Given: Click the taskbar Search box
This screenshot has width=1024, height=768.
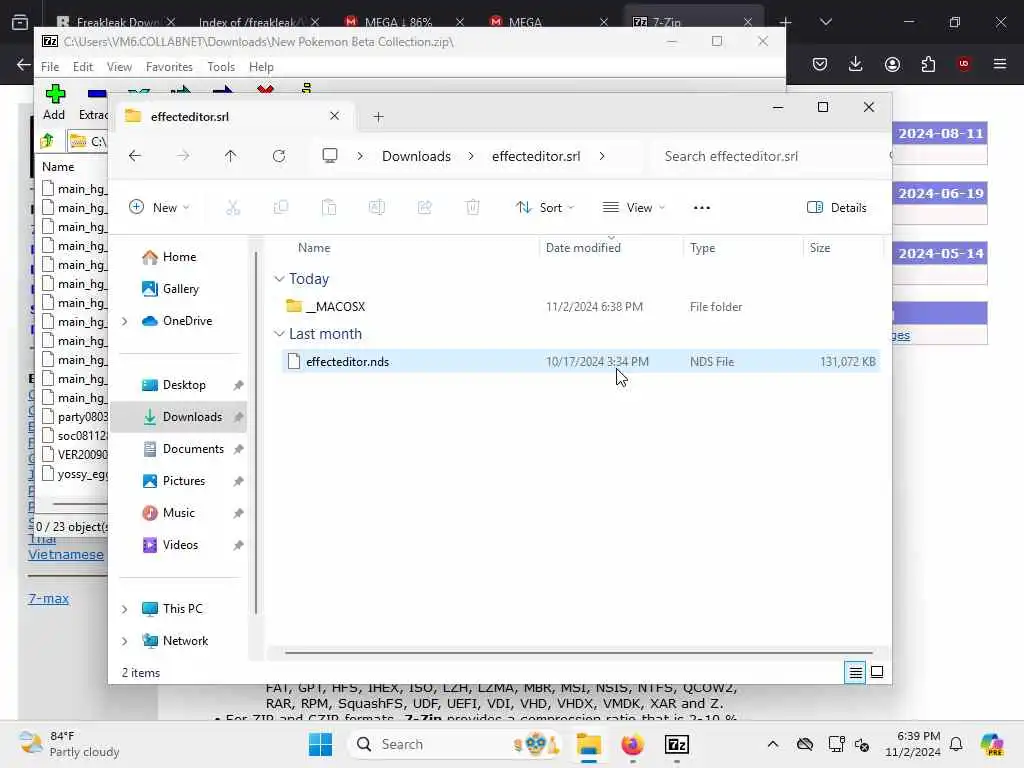Looking at the screenshot, I should [456, 744].
